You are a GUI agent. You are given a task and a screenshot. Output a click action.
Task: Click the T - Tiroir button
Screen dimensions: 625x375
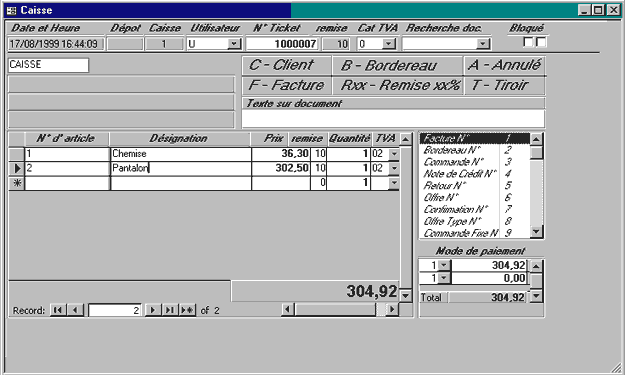tap(505, 85)
